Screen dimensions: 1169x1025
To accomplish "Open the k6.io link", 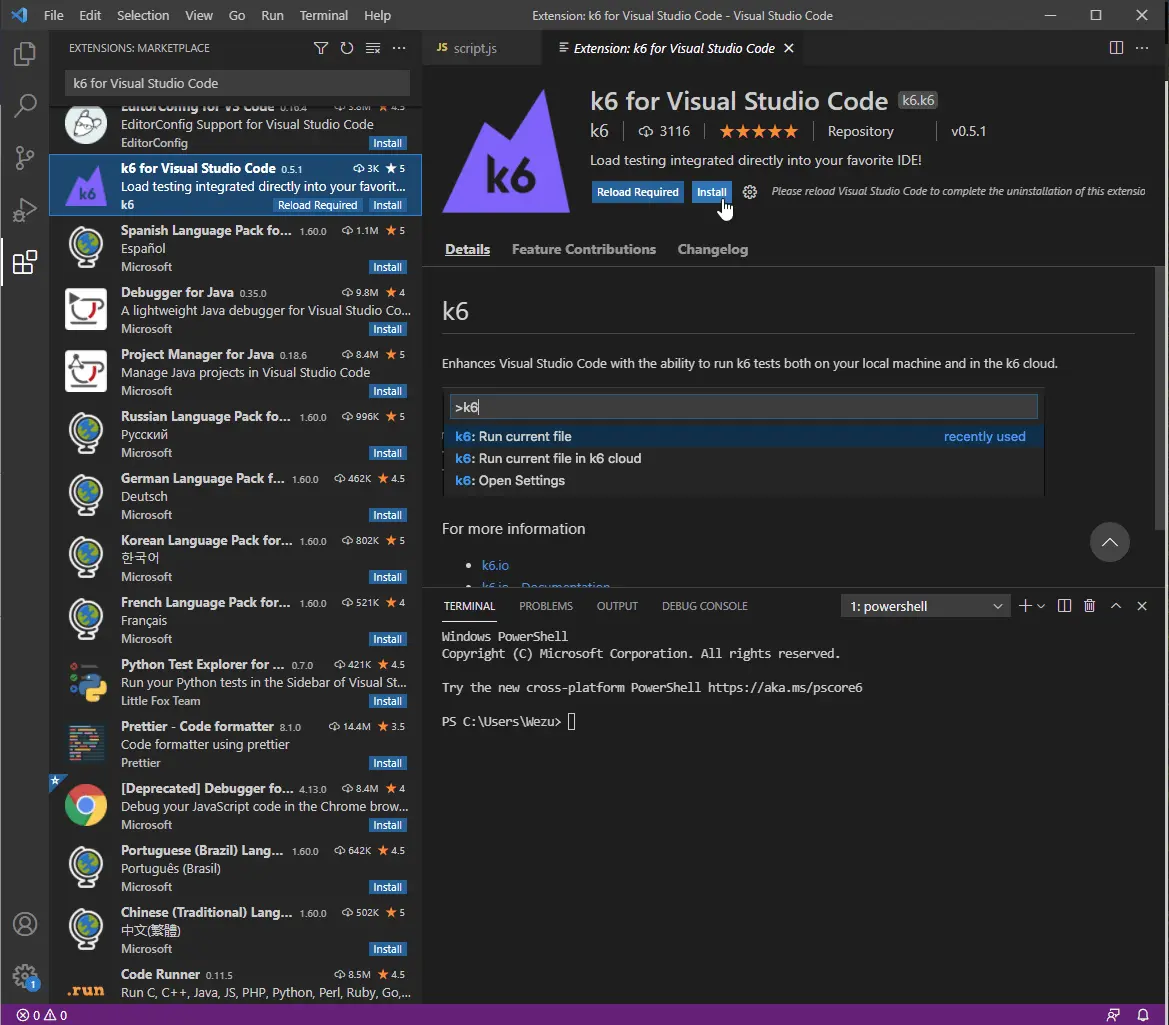I will (494, 564).
